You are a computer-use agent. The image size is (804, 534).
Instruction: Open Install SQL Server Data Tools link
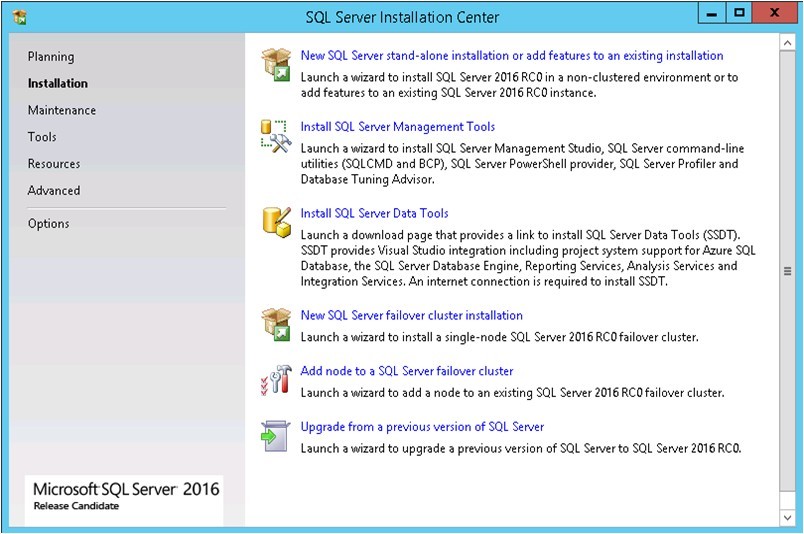click(374, 213)
